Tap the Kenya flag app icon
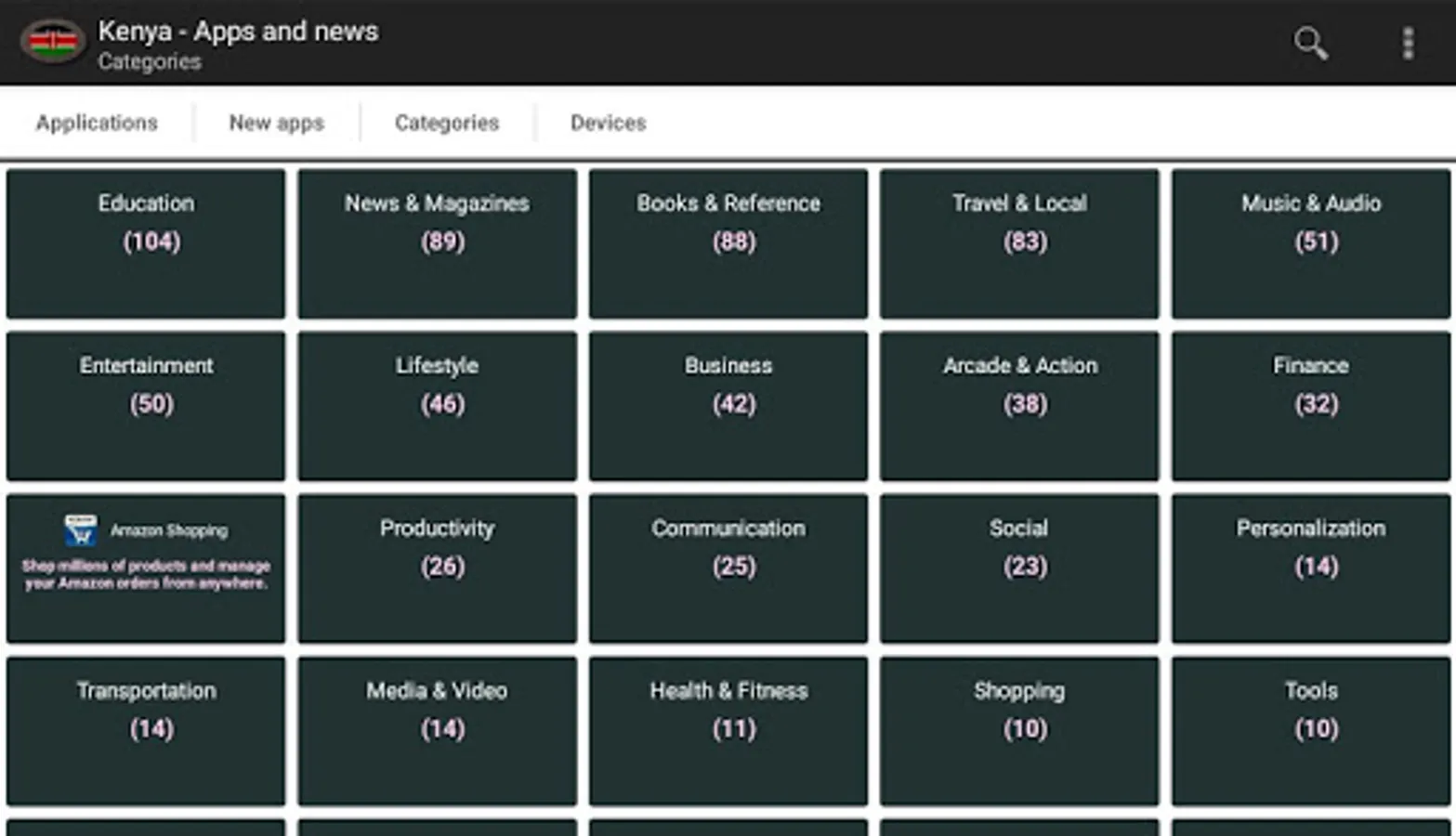Viewport: 1456px width, 836px height. [x=53, y=42]
